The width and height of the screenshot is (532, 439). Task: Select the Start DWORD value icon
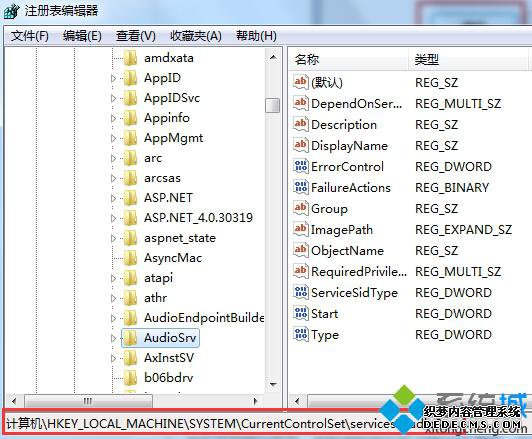tap(301, 314)
